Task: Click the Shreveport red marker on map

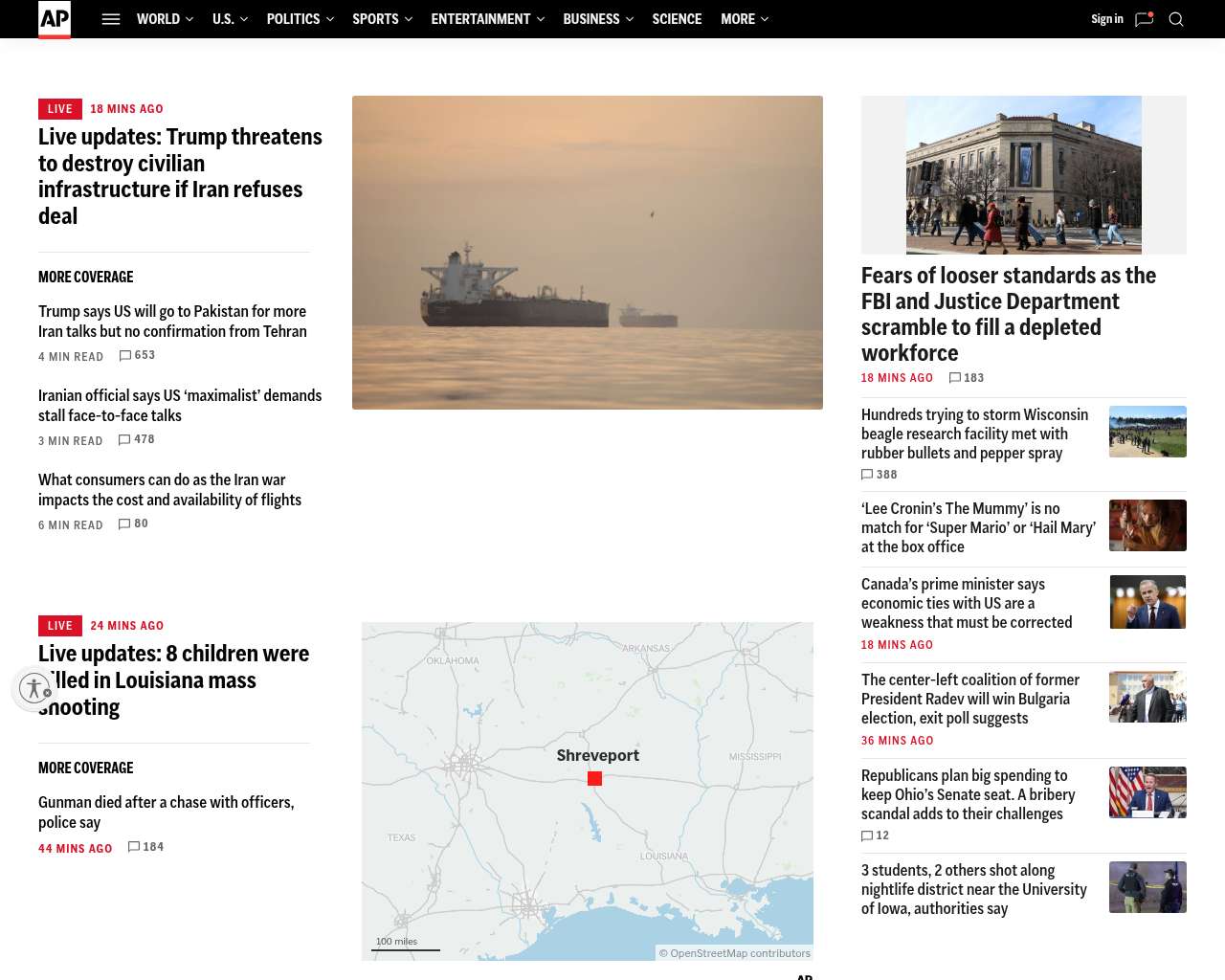Action: point(594,779)
